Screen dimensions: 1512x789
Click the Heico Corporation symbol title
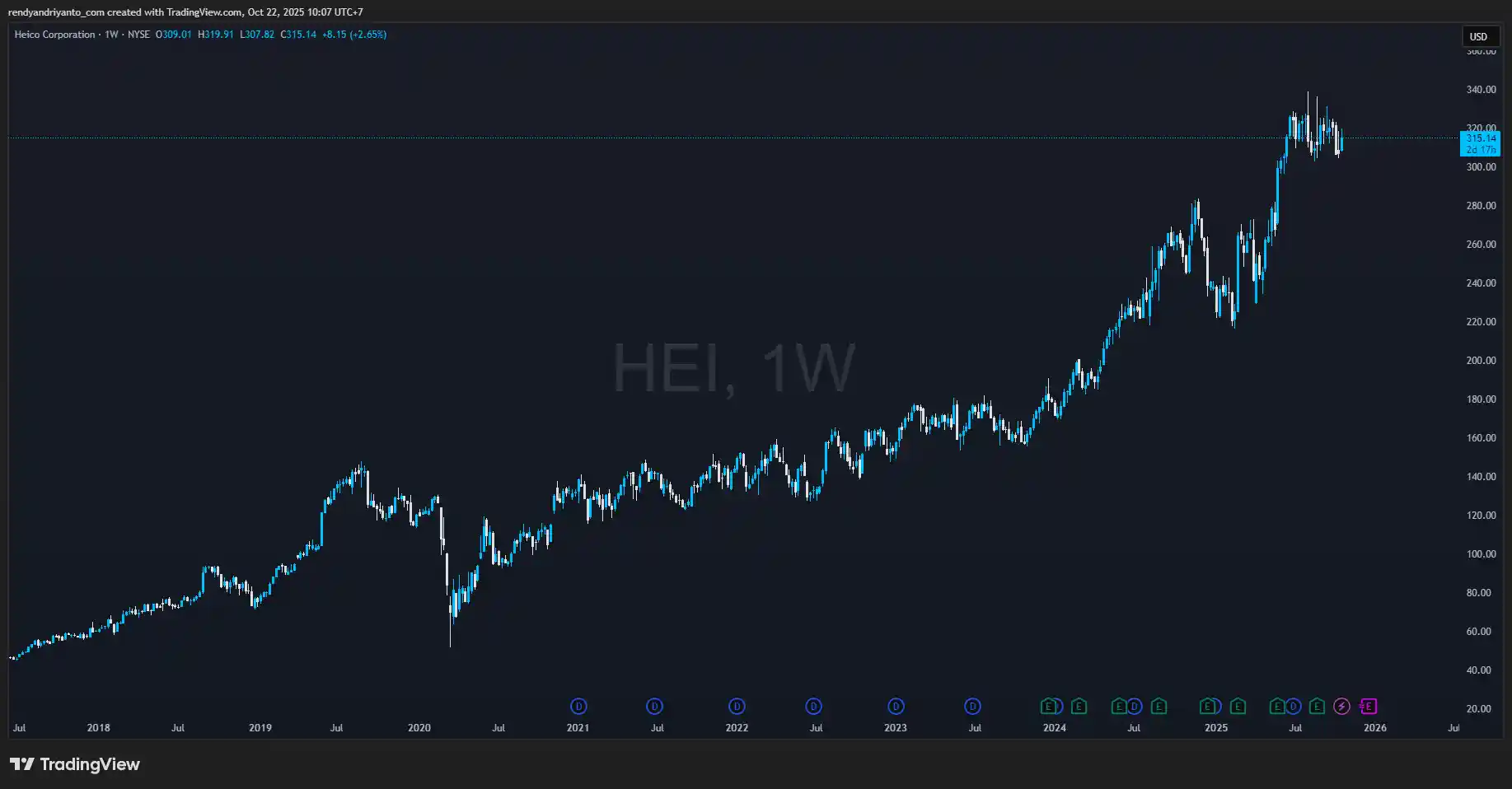[x=54, y=35]
